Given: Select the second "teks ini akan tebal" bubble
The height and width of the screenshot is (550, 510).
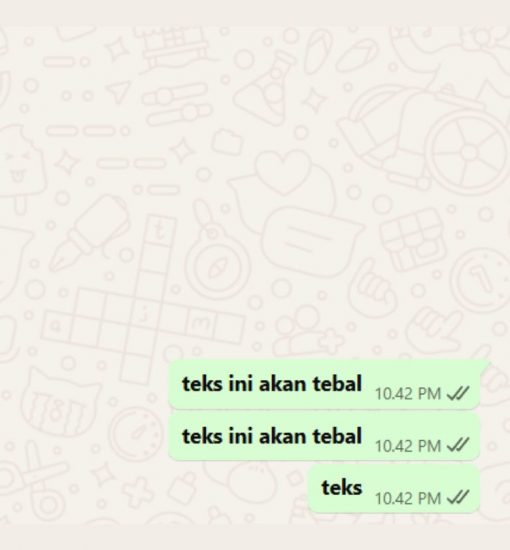Looking at the screenshot, I should [324, 437].
